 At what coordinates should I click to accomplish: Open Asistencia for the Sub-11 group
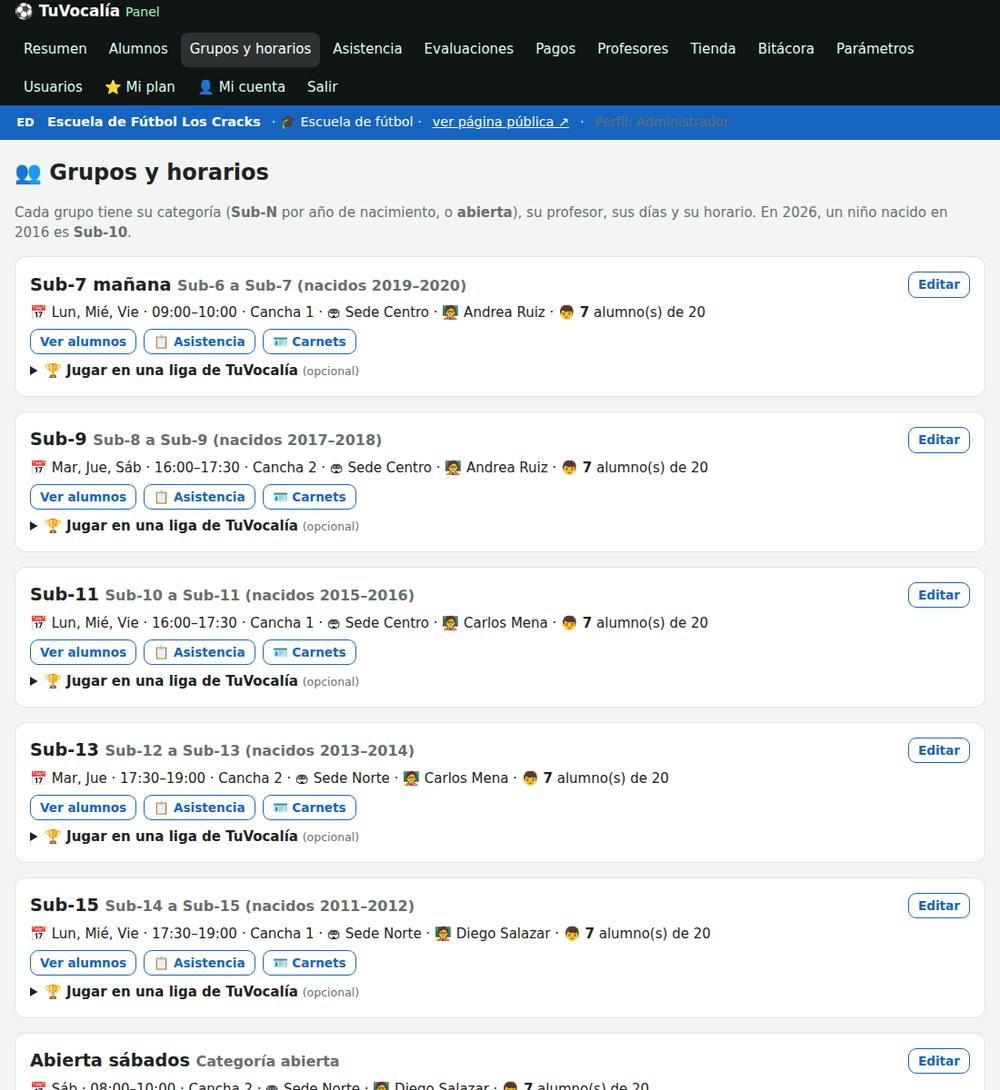199,652
